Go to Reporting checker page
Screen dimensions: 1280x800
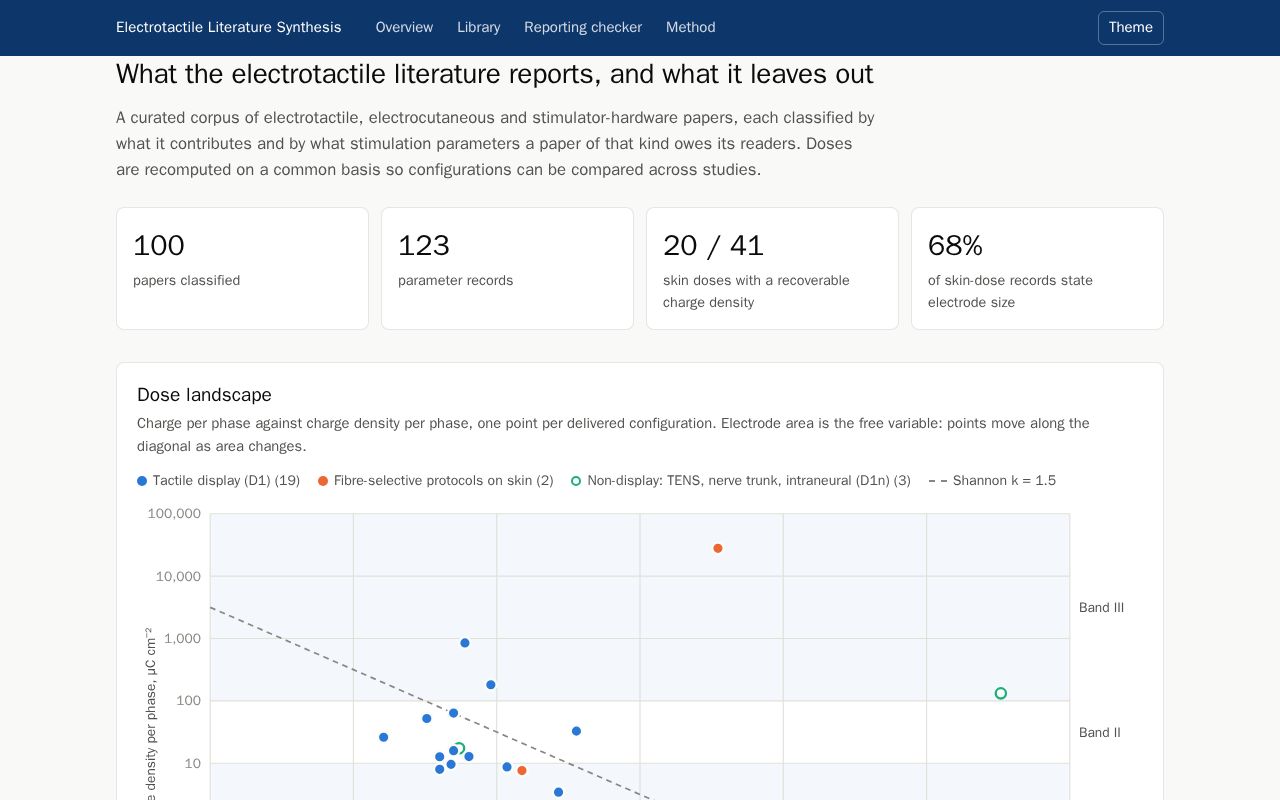pyautogui.click(x=583, y=28)
